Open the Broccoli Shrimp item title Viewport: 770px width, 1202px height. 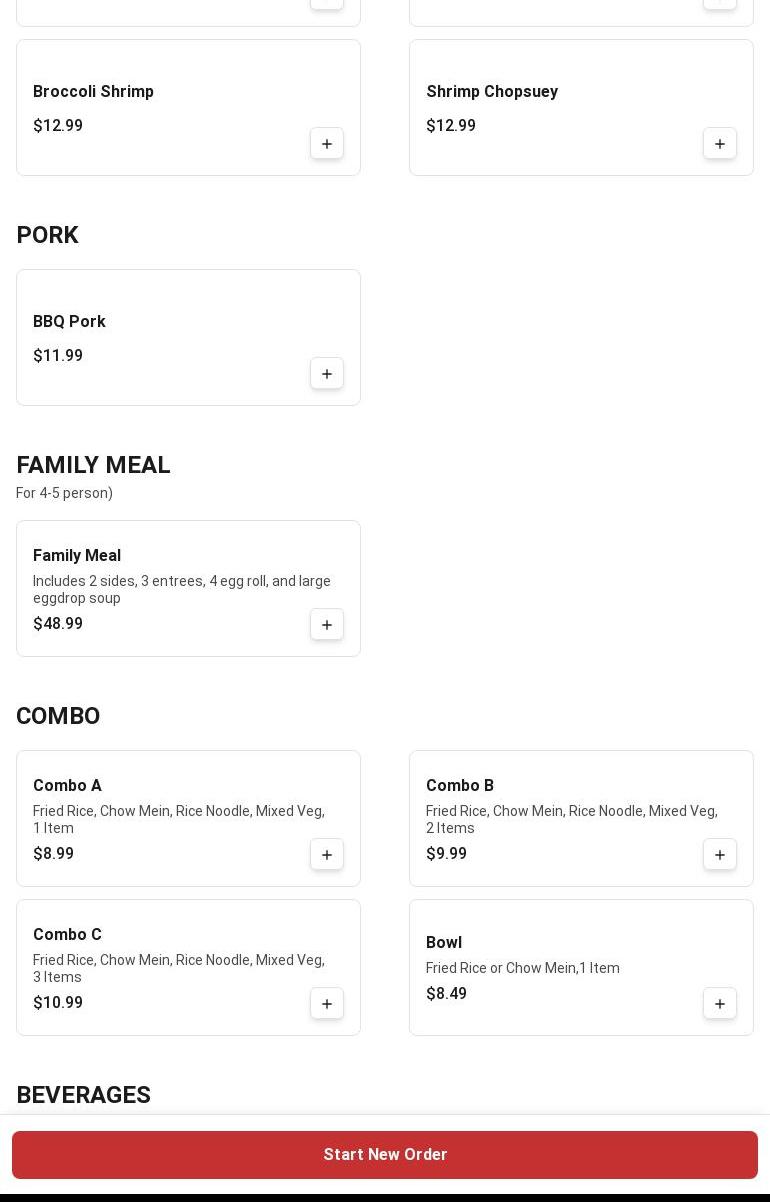(x=93, y=92)
